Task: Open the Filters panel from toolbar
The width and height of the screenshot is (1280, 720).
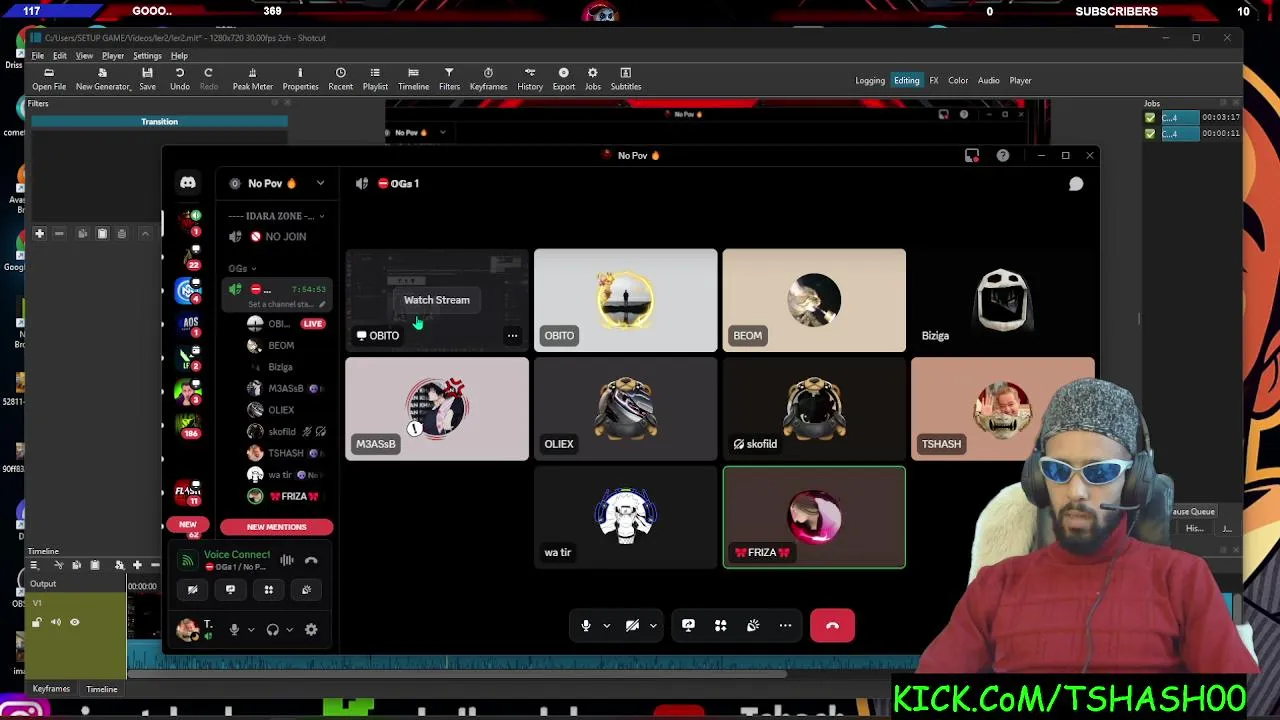Action: (449, 79)
